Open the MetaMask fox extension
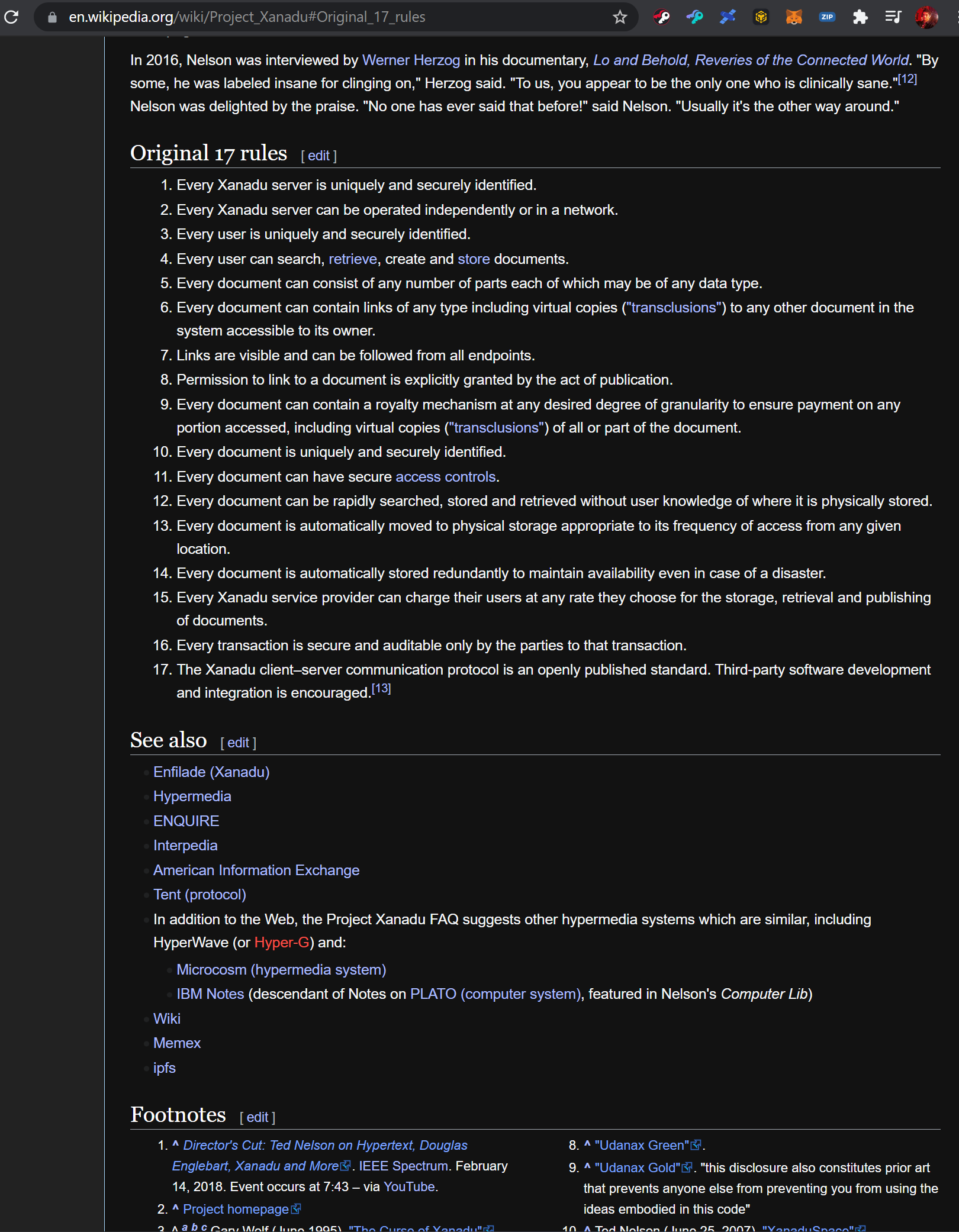The width and height of the screenshot is (959, 1232). [794, 17]
